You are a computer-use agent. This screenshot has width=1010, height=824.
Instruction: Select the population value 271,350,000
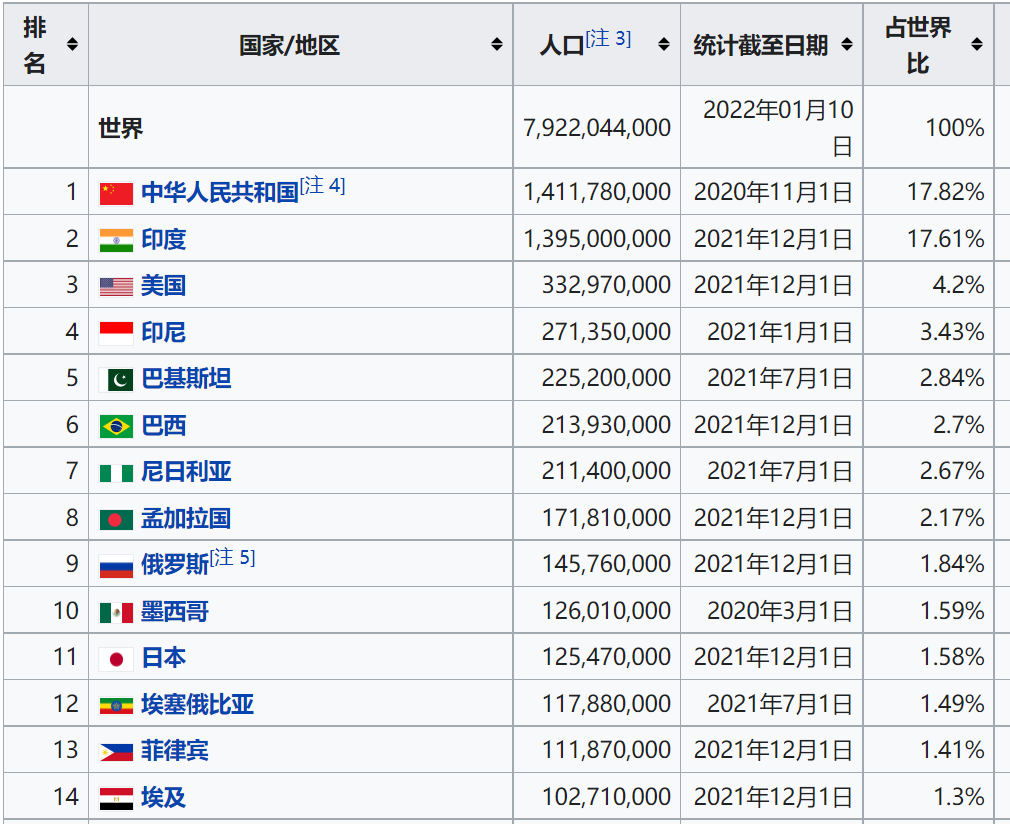click(606, 332)
